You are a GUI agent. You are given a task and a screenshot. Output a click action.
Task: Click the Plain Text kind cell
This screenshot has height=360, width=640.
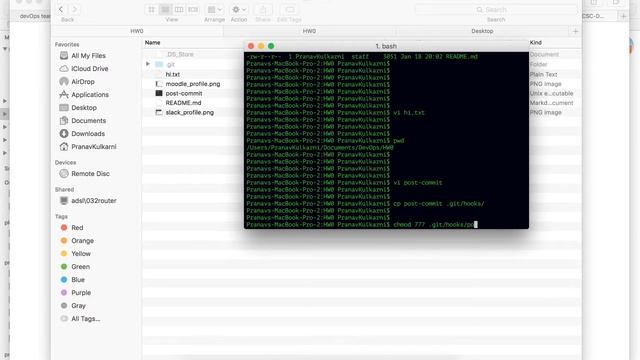tap(543, 74)
